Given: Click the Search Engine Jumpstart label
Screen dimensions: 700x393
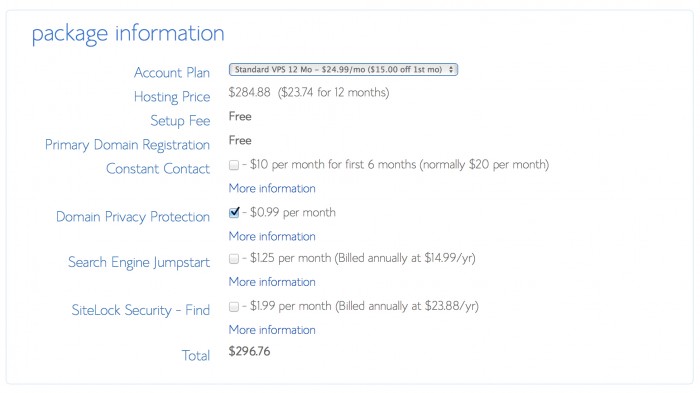Looking at the screenshot, I should (x=139, y=263).
